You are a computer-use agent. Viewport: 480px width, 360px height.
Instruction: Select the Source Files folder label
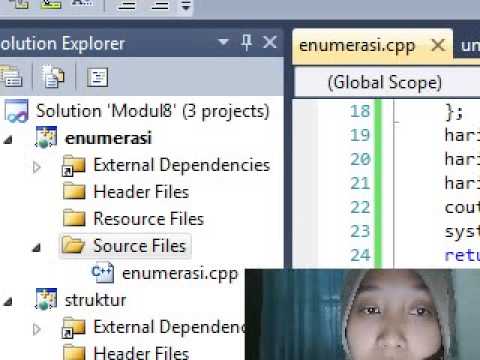139,246
